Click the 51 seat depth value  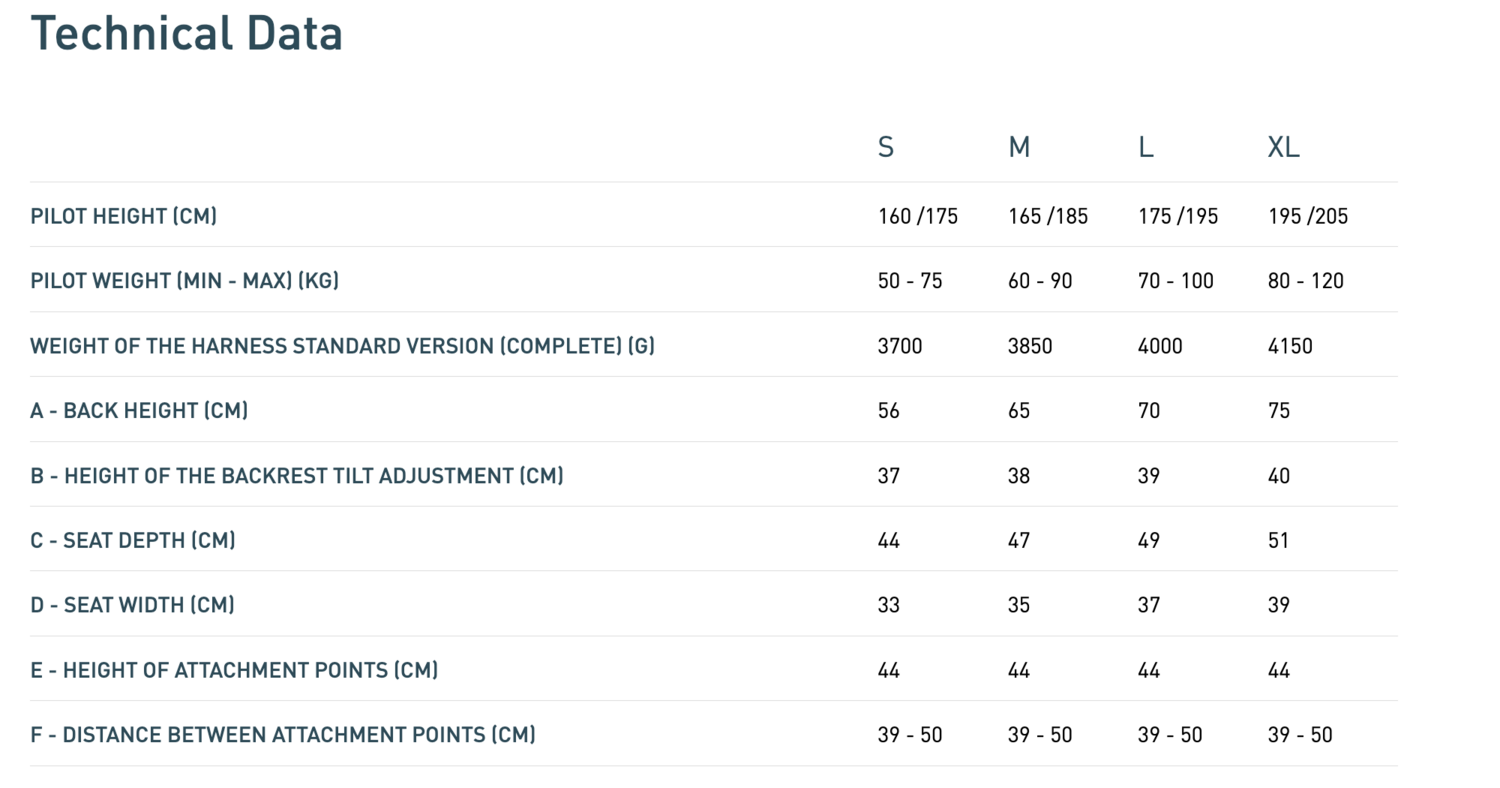coord(1278,540)
